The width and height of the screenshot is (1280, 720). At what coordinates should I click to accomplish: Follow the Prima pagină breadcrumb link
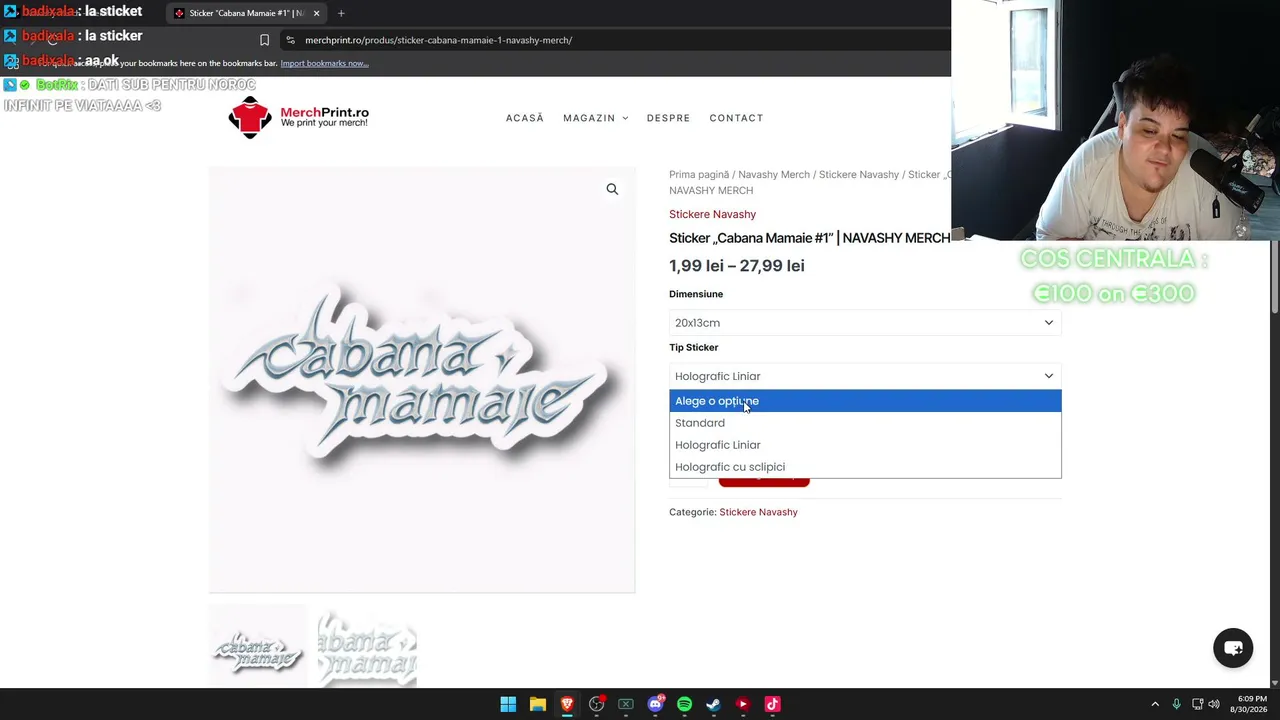pyautogui.click(x=699, y=174)
